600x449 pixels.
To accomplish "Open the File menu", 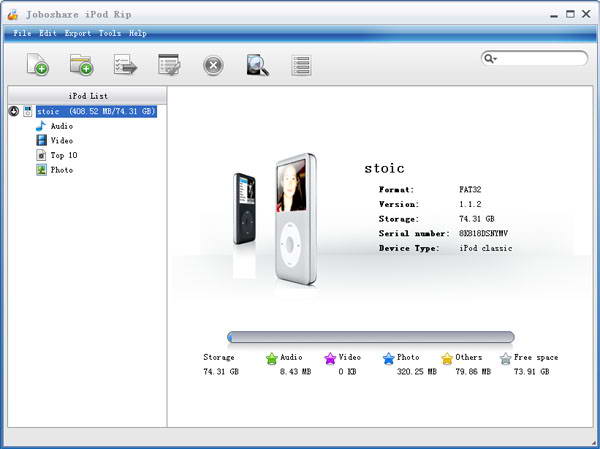I will tap(22, 33).
